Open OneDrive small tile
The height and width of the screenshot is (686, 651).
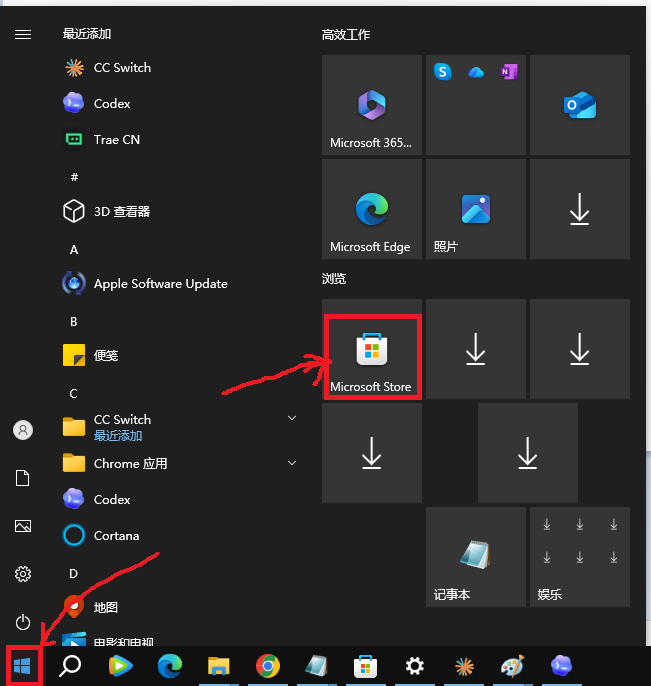tap(476, 72)
